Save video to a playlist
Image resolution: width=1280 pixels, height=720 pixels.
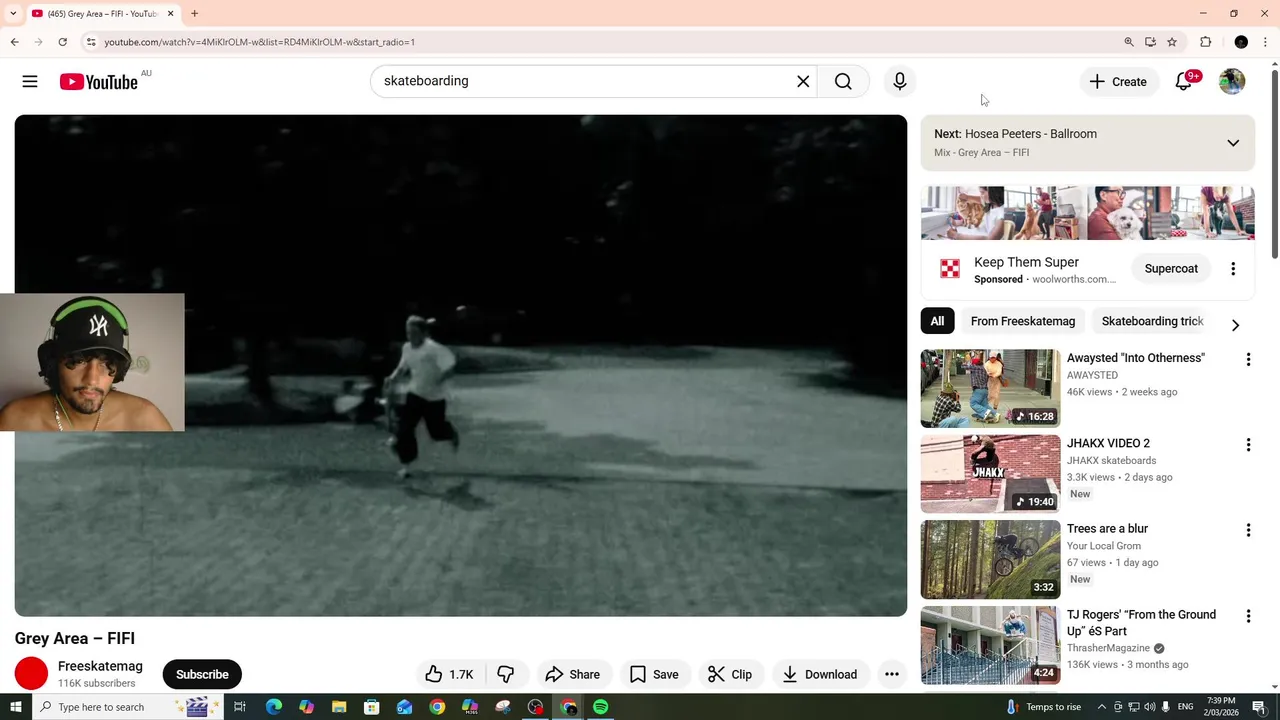point(654,674)
